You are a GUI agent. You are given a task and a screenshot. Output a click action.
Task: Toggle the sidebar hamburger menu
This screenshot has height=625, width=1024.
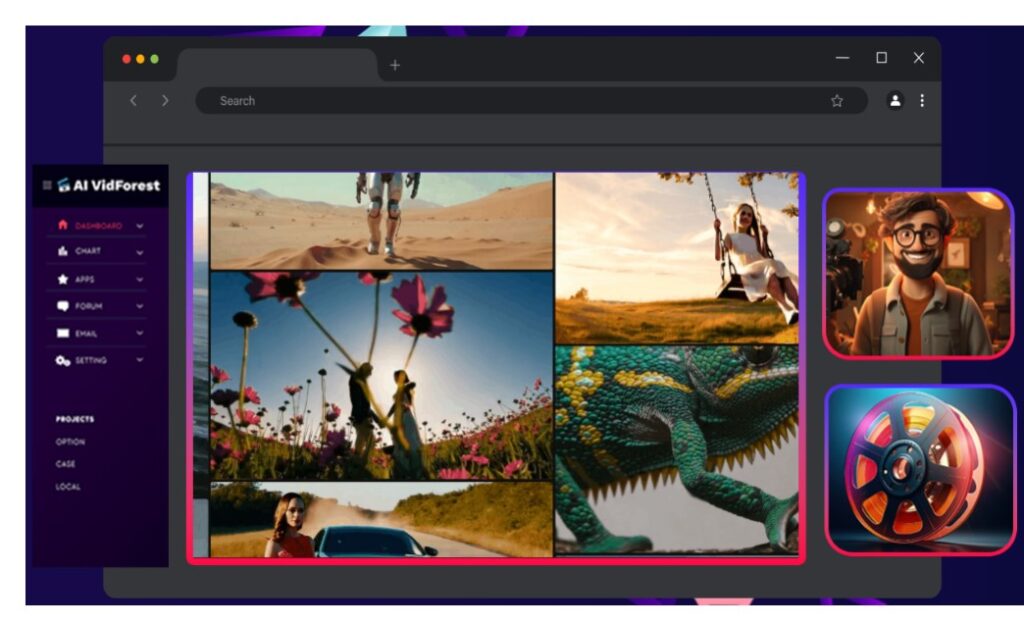coord(47,185)
